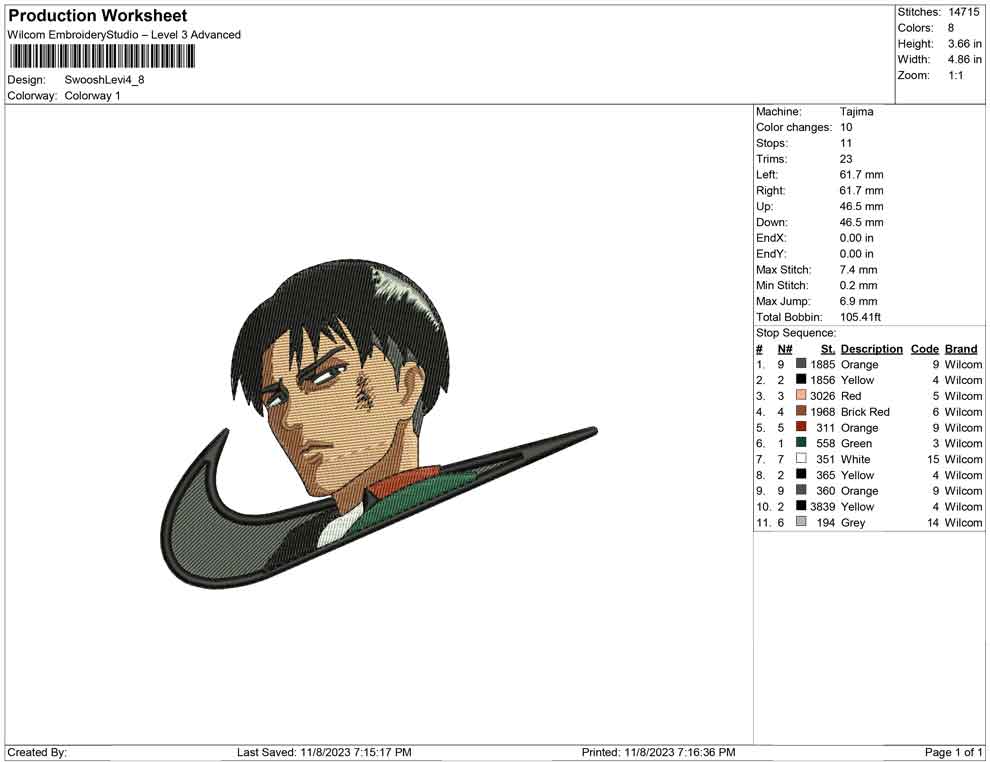The height and width of the screenshot is (762, 990).
Task: Click the Colors value '8'
Action: pyautogui.click(x=951, y=28)
